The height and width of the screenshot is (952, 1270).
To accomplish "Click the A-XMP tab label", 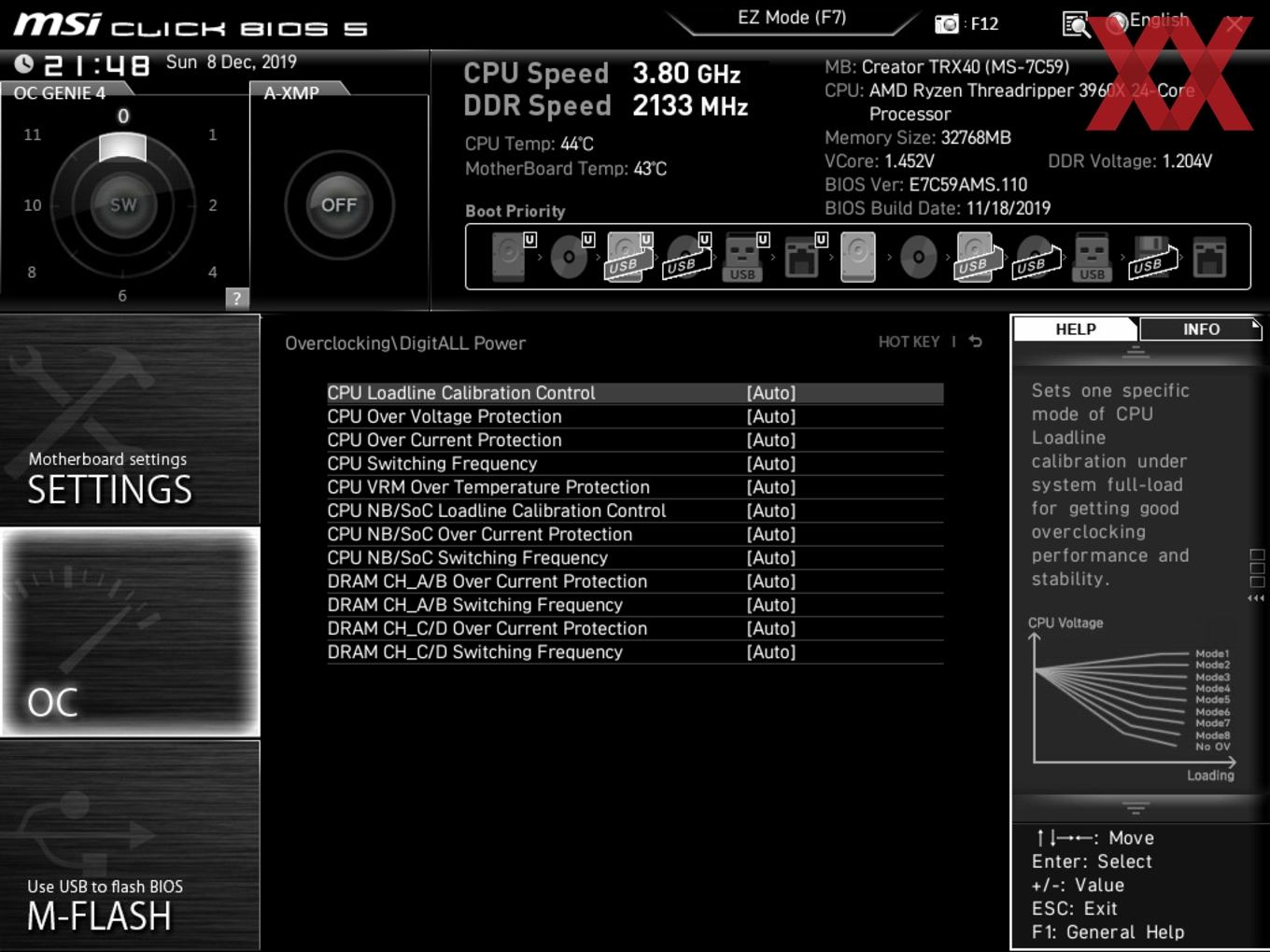I will (291, 92).
